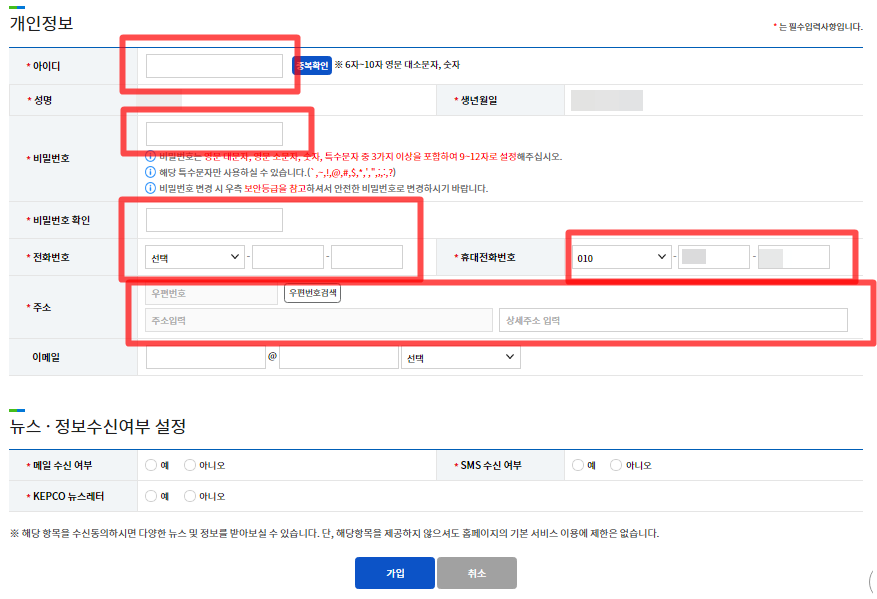Open the 010 mobile prefix dropdown
The width and height of the screenshot is (877, 599).
click(620, 256)
